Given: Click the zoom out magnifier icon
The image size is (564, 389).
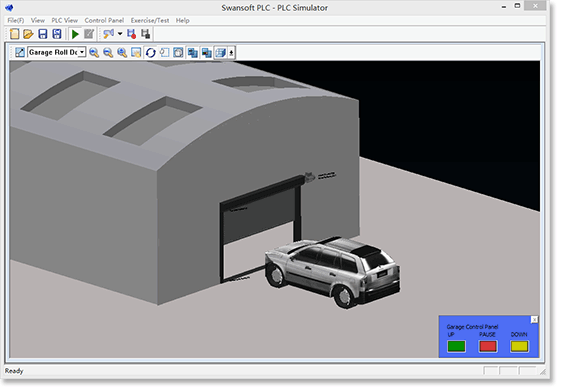Looking at the screenshot, I should (x=108, y=53).
